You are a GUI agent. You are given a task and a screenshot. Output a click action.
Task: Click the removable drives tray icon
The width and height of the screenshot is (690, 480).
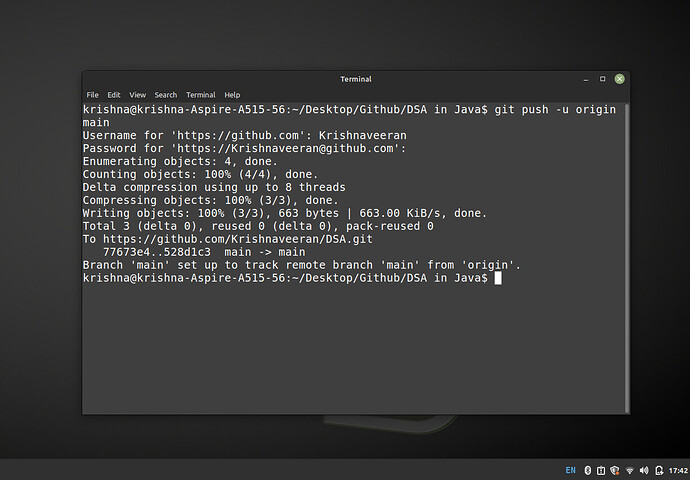pos(601,470)
